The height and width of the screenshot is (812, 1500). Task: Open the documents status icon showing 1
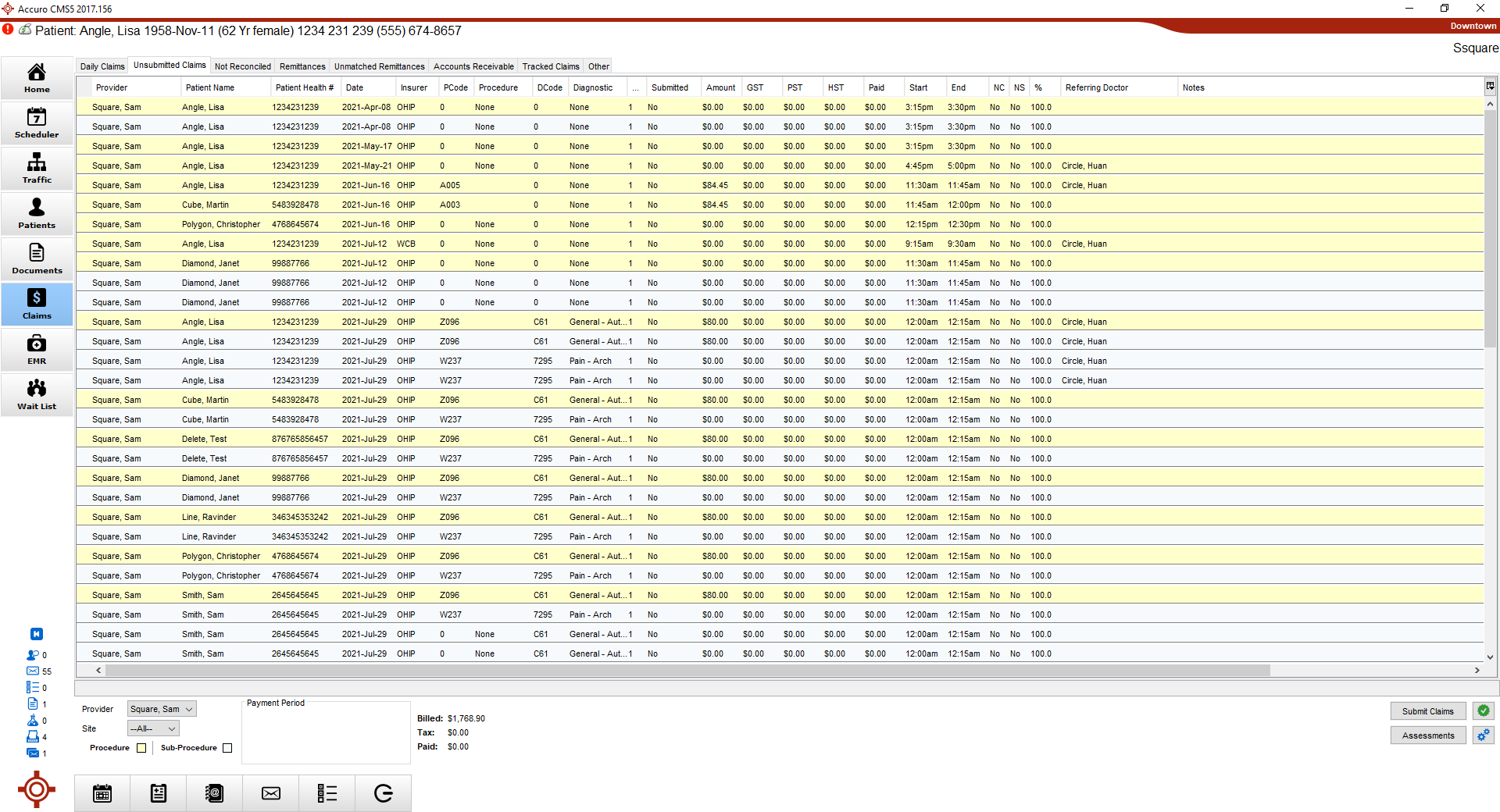pos(33,704)
